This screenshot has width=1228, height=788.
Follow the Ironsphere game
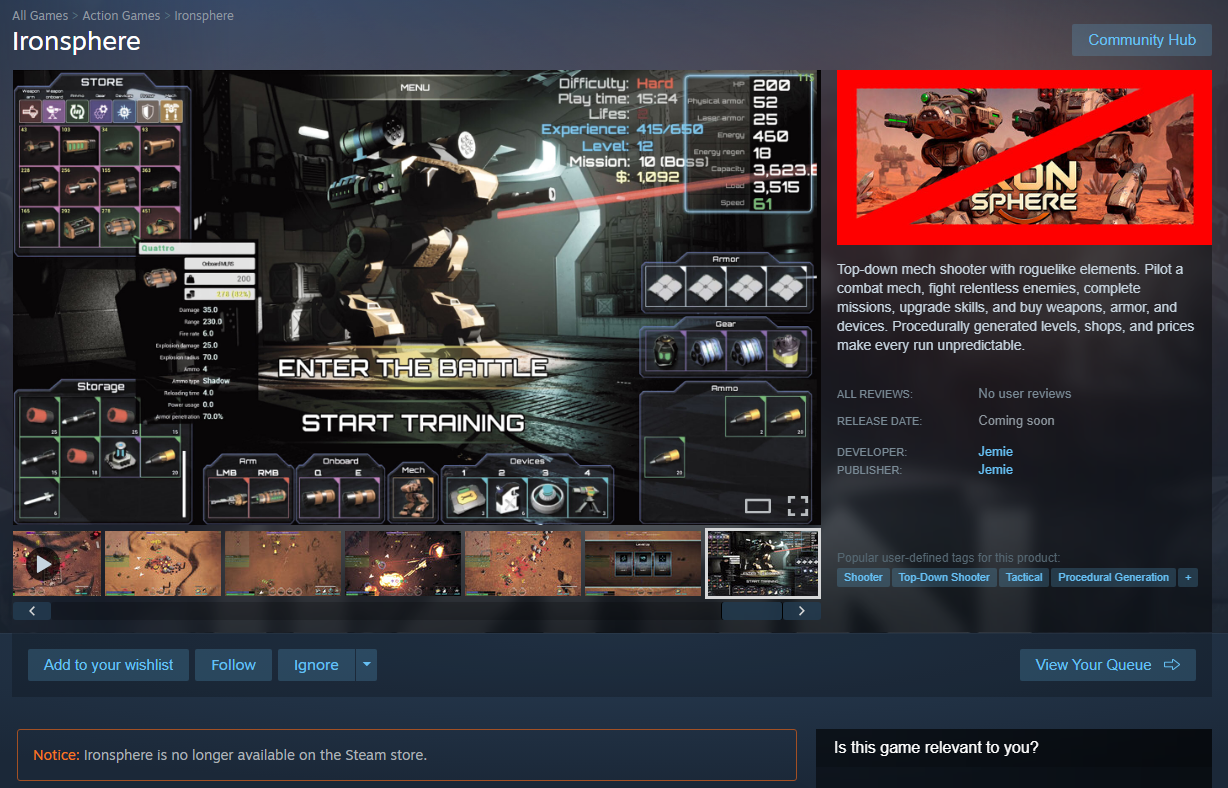[233, 665]
